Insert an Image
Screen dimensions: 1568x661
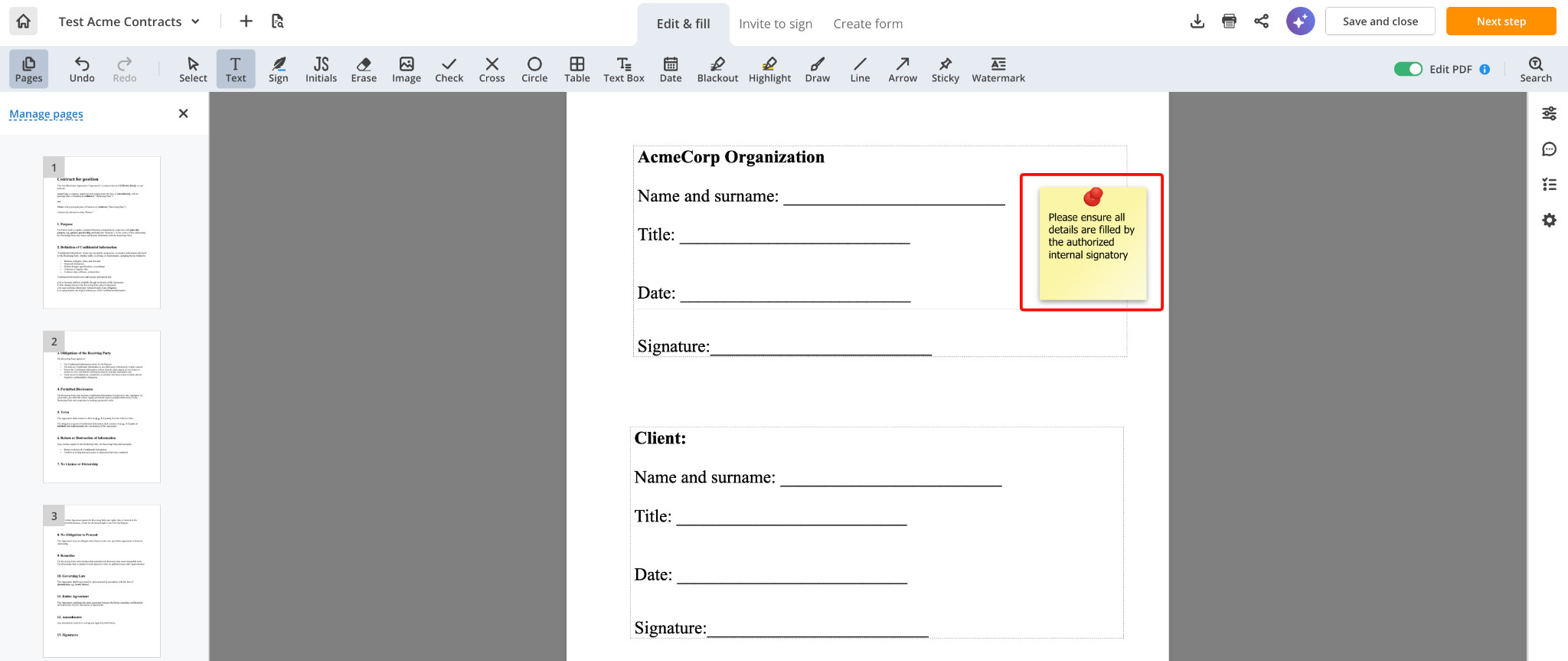click(407, 69)
